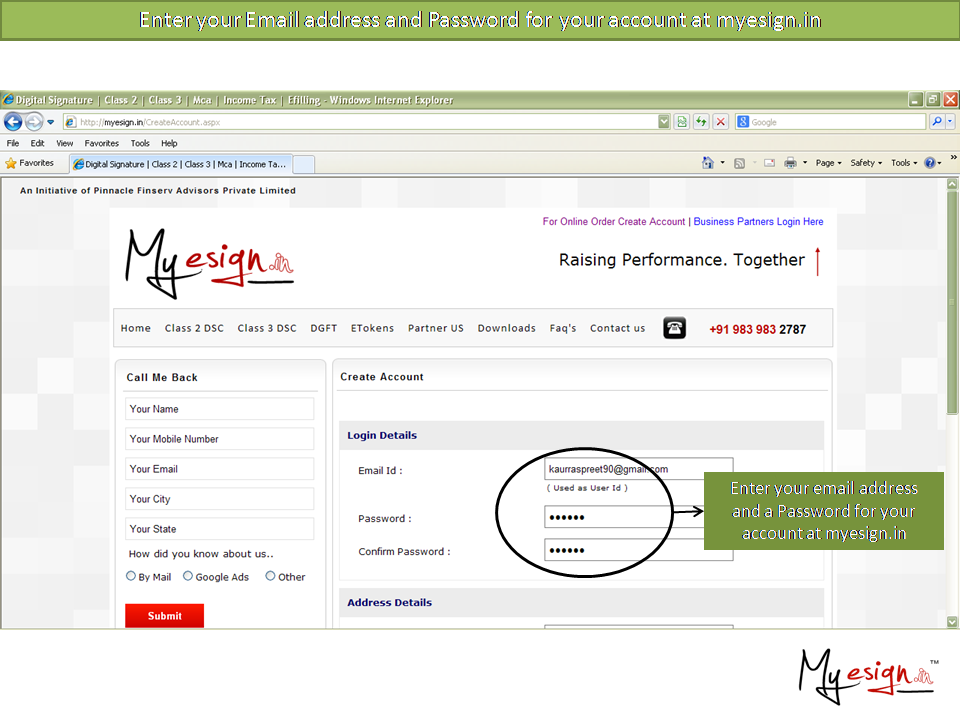Choose the Other radio option

click(270, 576)
